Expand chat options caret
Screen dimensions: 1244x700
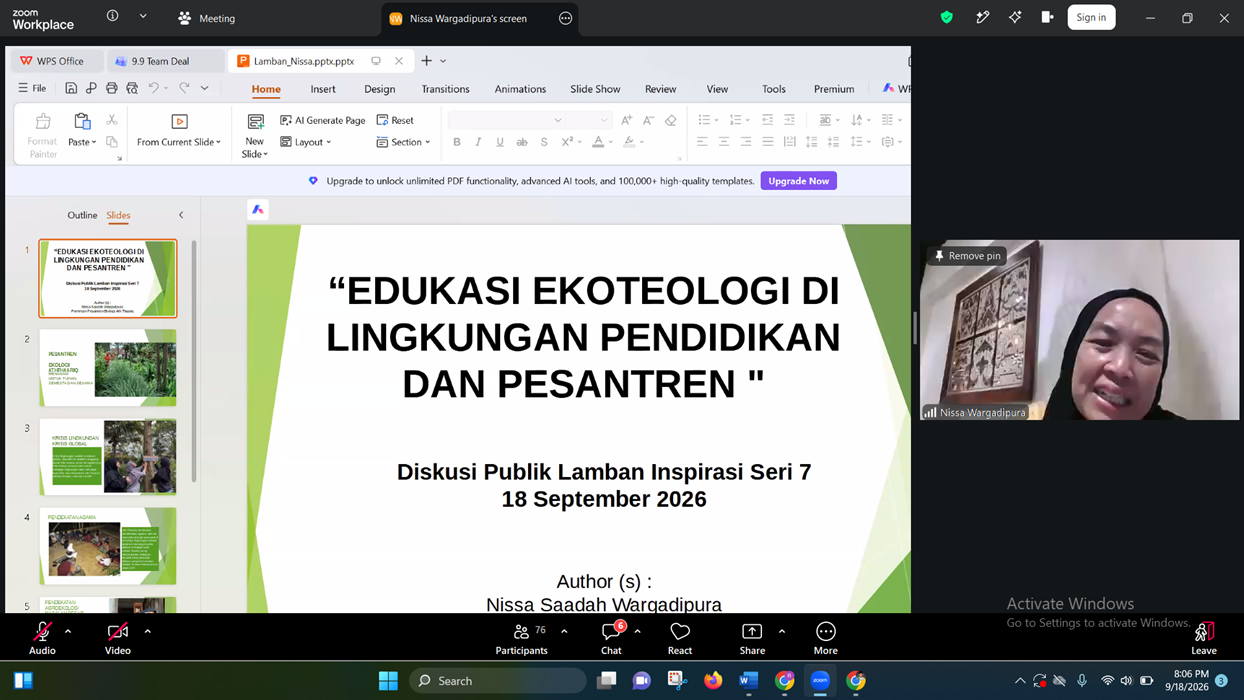tap(637, 631)
